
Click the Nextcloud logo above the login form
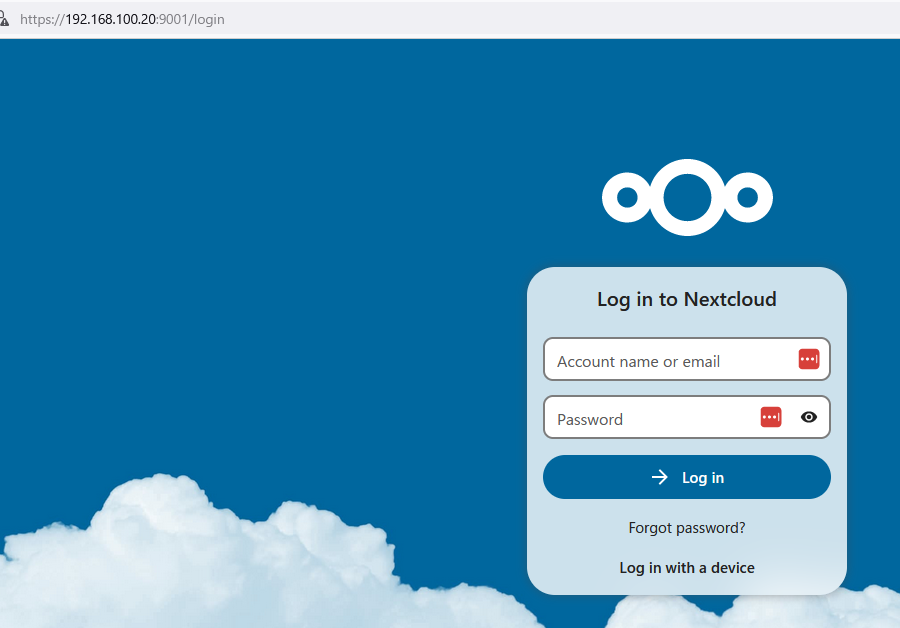[x=687, y=197]
